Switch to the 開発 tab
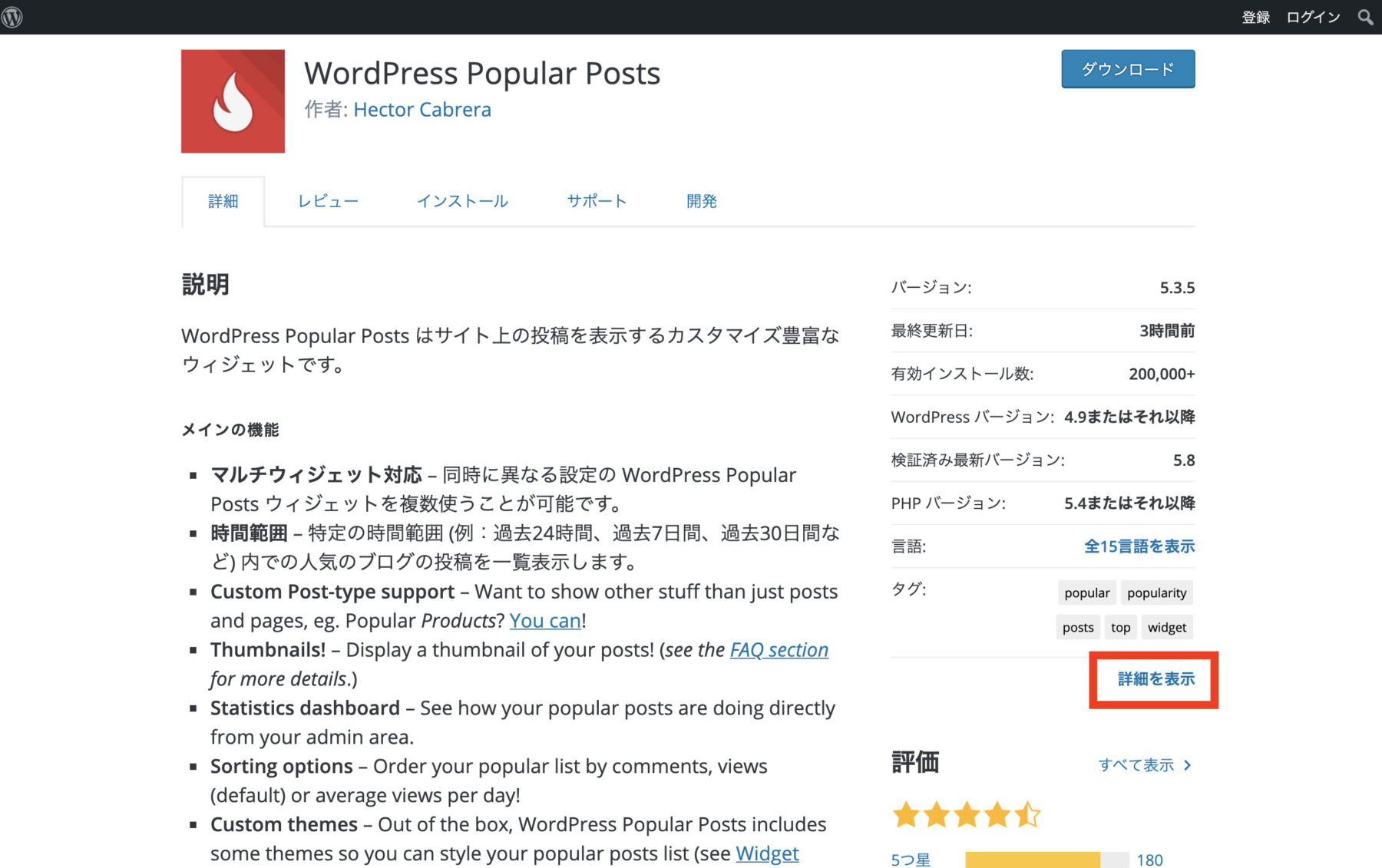Screen dimensions: 1382x868 [701, 201]
